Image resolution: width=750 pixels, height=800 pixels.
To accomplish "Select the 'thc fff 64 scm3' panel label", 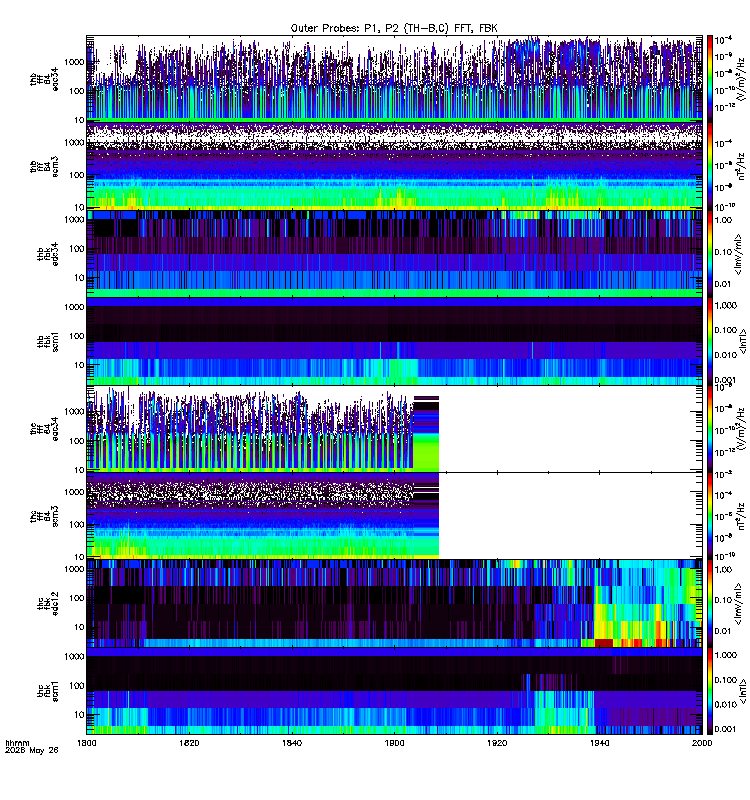I will coord(44,516).
